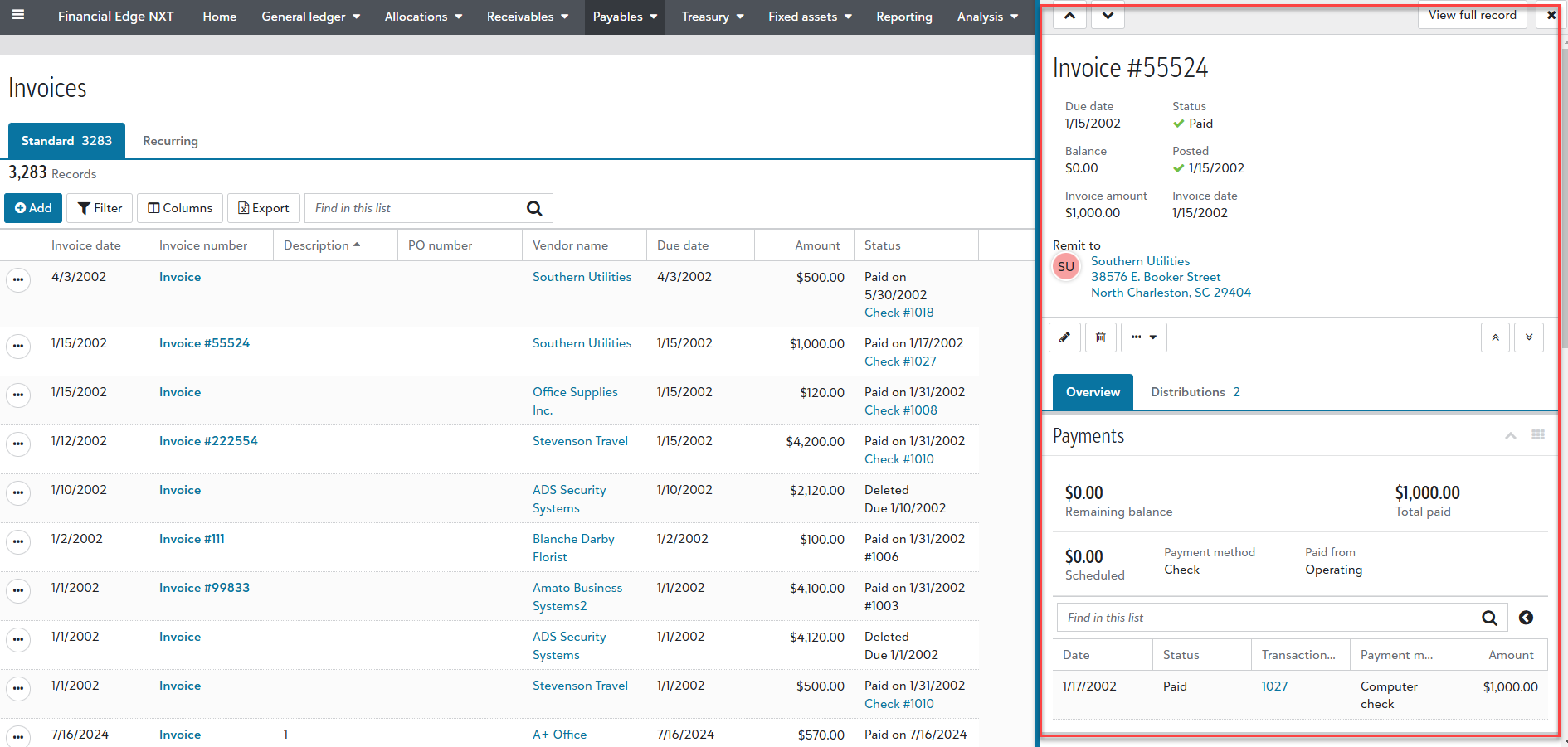The width and height of the screenshot is (1568, 747).
Task: Expand all tiles with double down chevron
Action: 1529,337
